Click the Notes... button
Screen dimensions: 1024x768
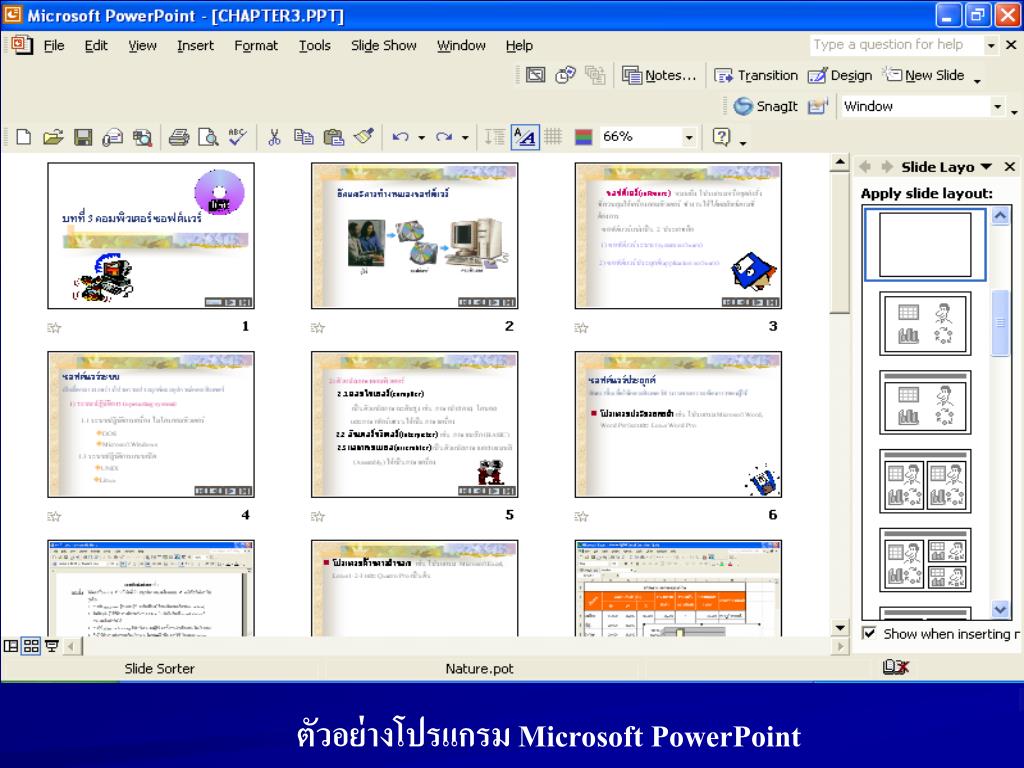coord(659,75)
